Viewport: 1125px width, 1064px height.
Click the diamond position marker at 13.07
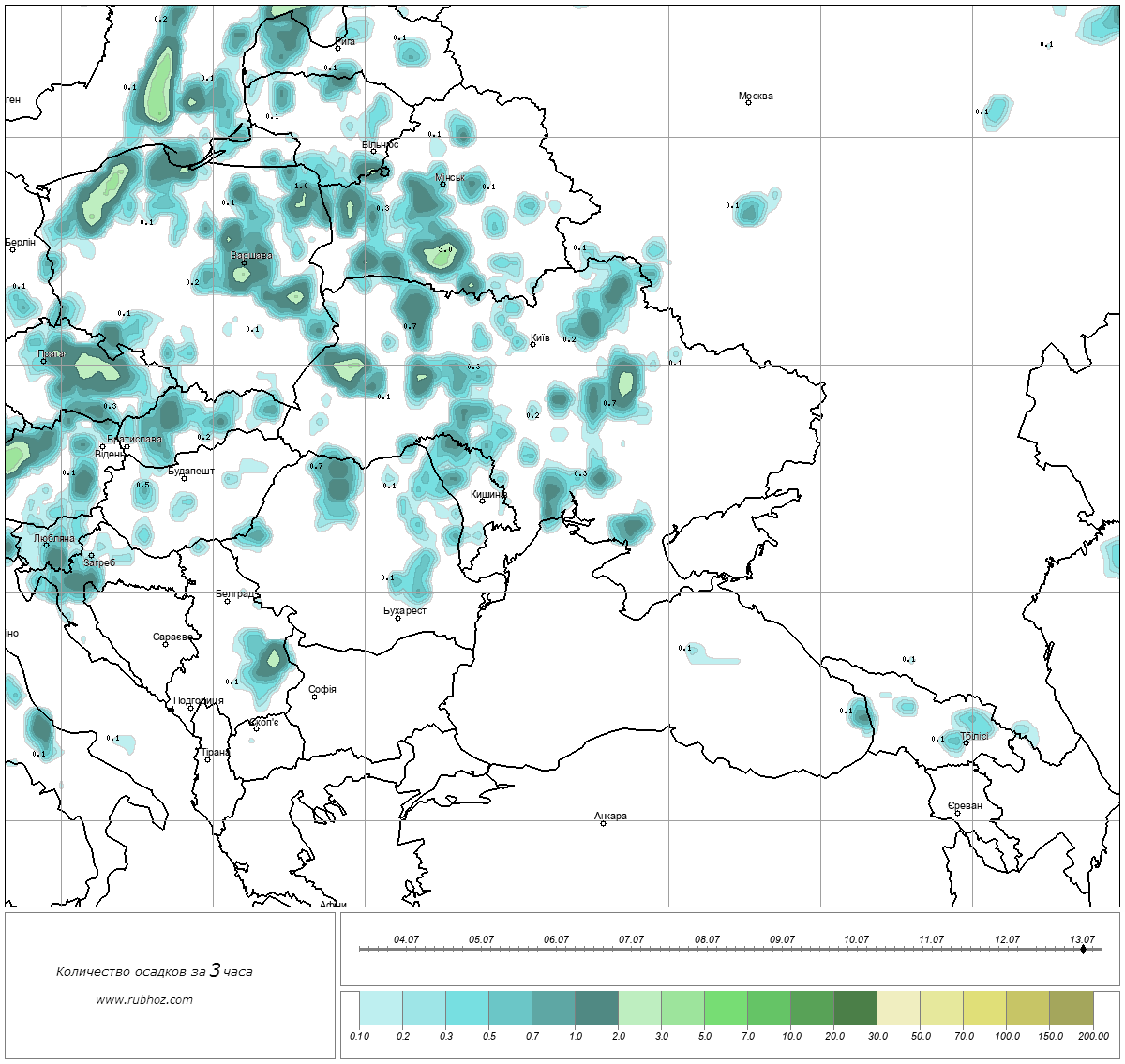1083,949
